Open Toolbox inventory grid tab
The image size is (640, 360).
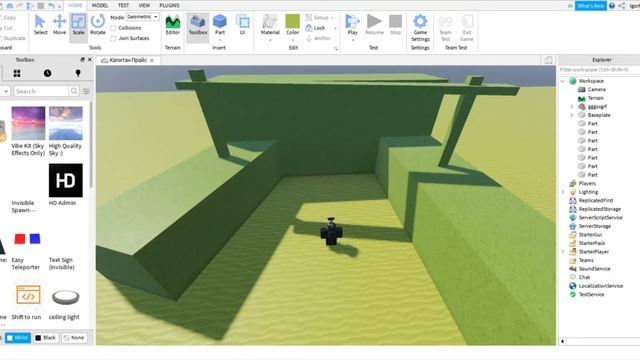[17, 73]
